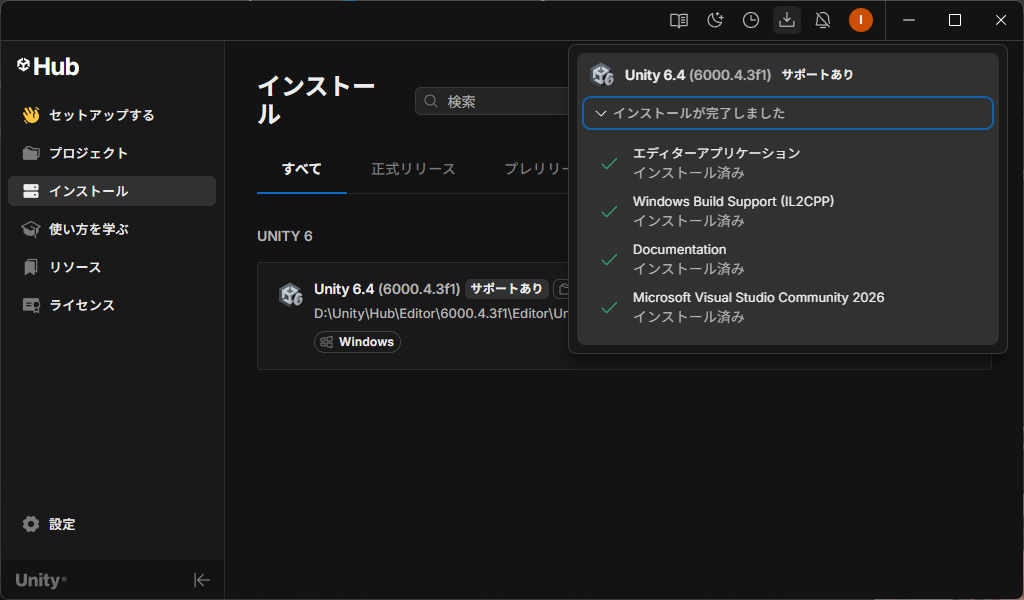Toggle dark mode with the moon icon
Viewport: 1024px width, 600px height.
tap(715, 20)
